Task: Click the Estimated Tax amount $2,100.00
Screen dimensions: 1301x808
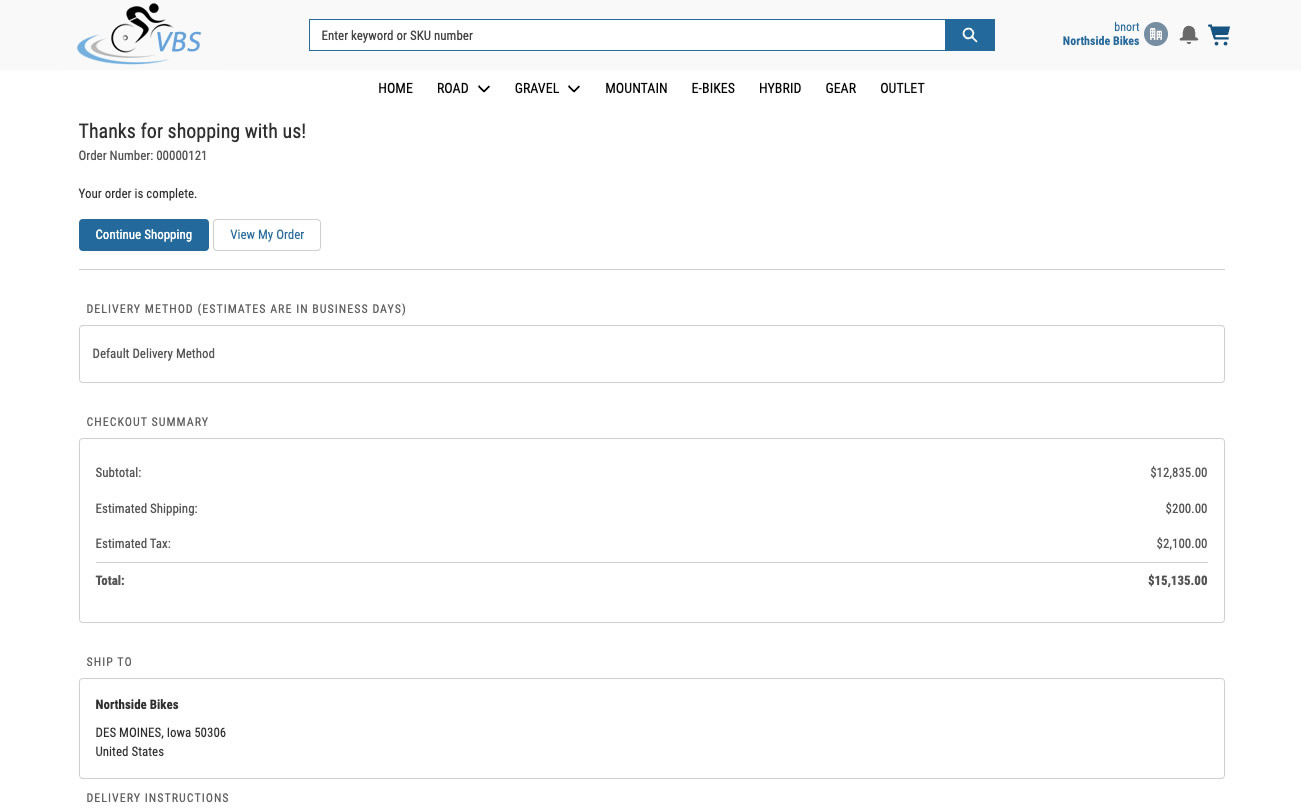Action: [x=1182, y=544]
